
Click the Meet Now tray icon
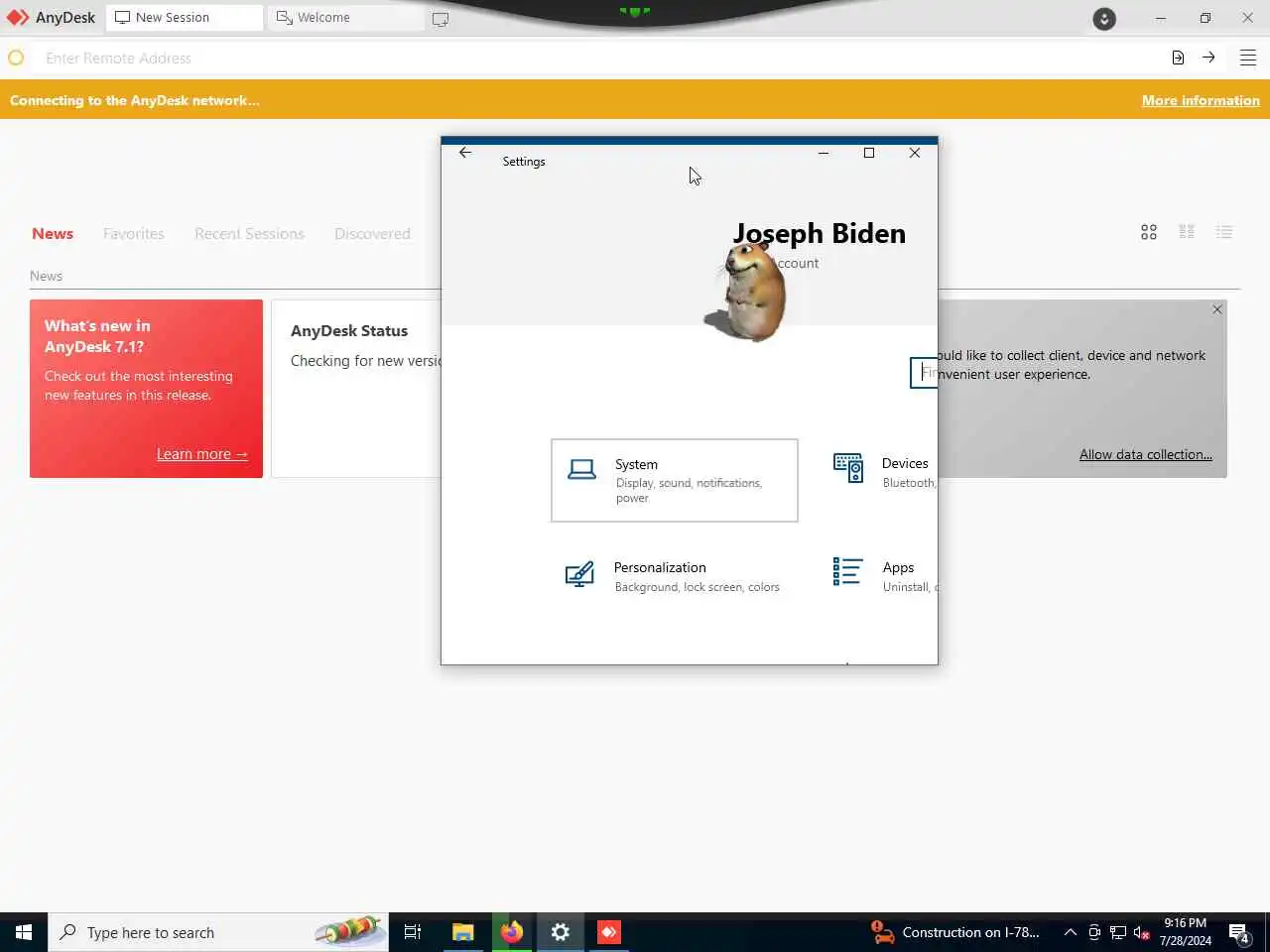coord(1094,932)
